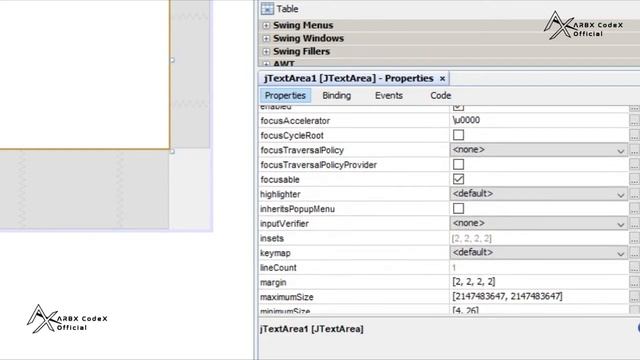
Task: Select the Table component in the palette
Action: 280,9
